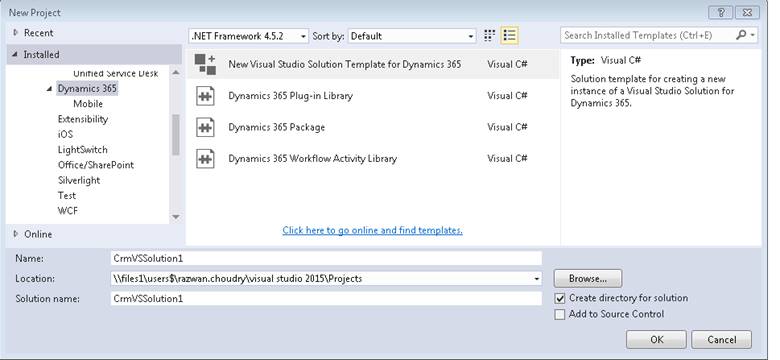Image resolution: width=780 pixels, height=360 pixels.
Task: Click the tree scroll up arrow
Action: click(176, 73)
